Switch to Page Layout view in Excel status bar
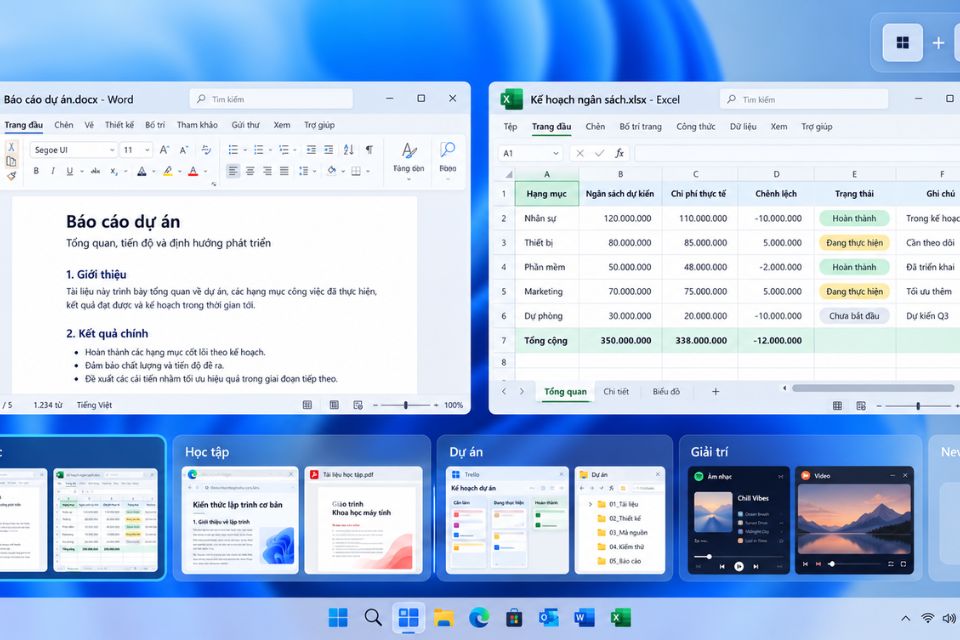Screen dimensions: 960x640 (x=861, y=405)
